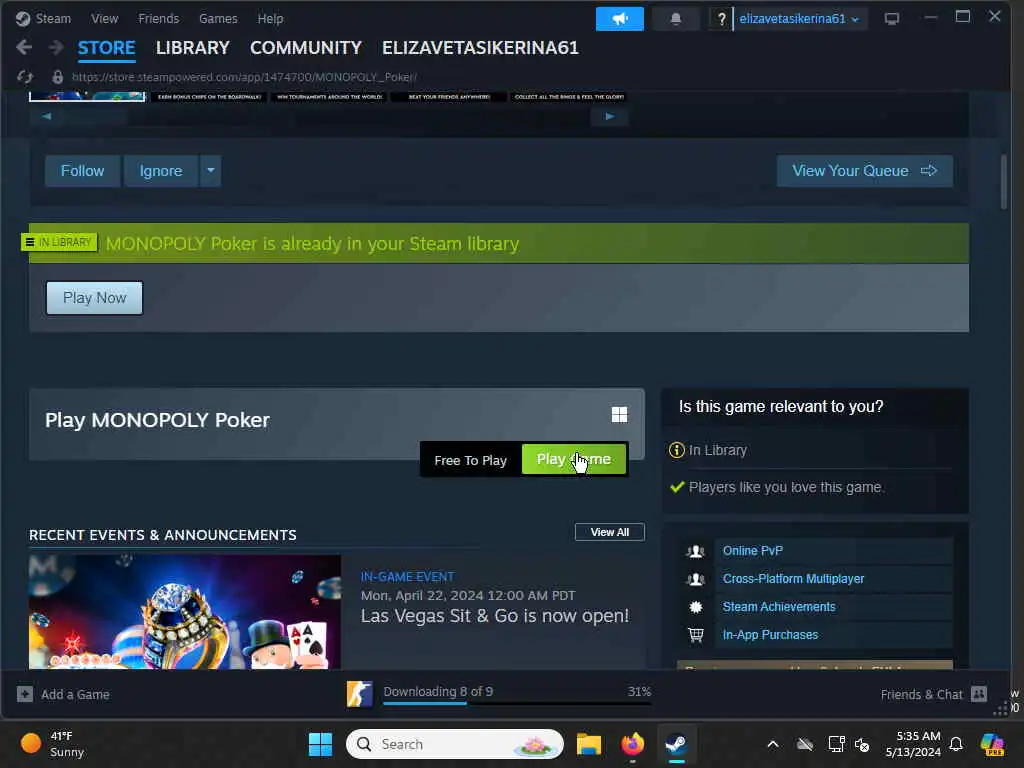Click Add a Game

click(x=75, y=694)
